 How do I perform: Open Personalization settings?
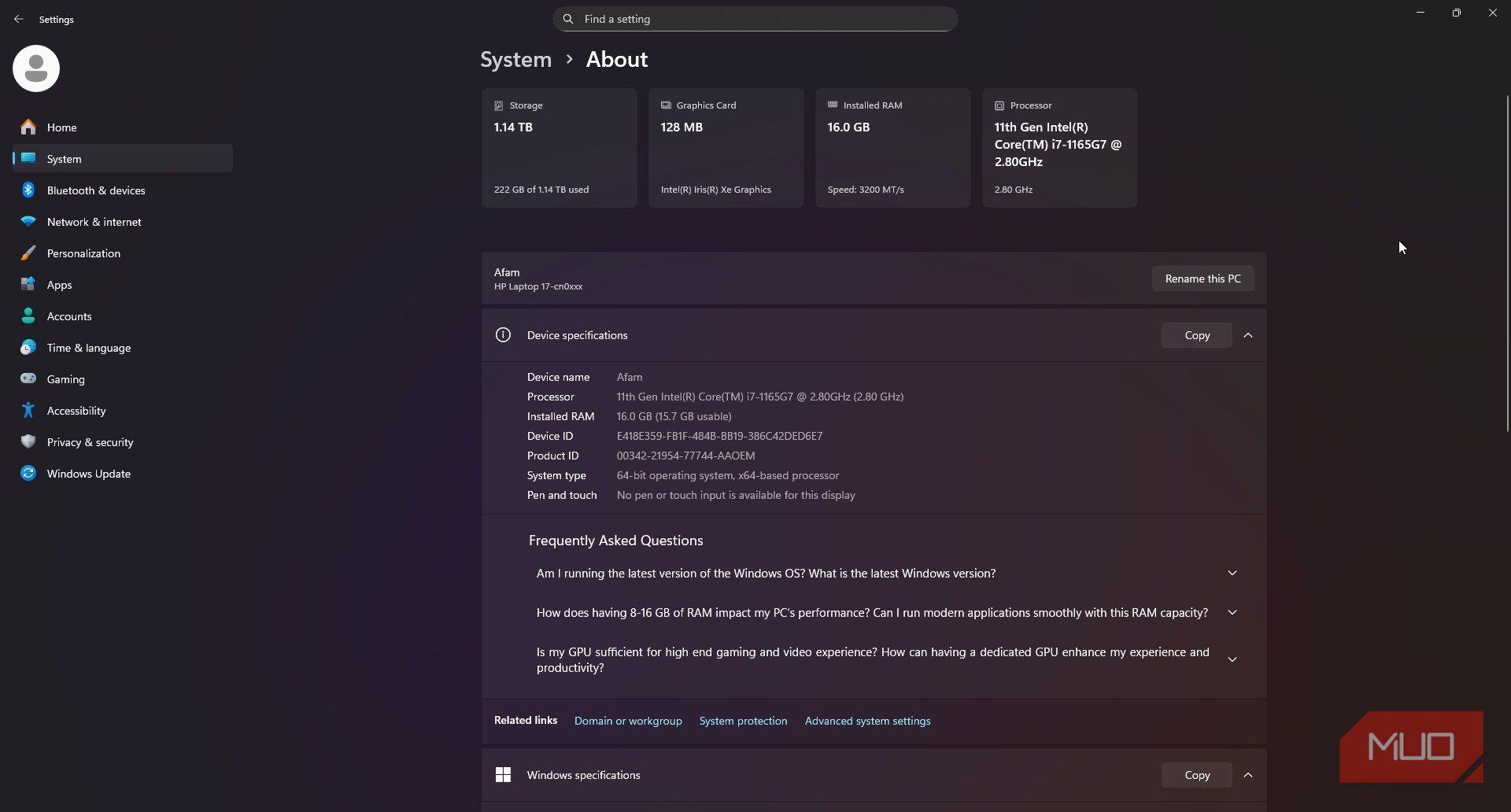(x=123, y=253)
